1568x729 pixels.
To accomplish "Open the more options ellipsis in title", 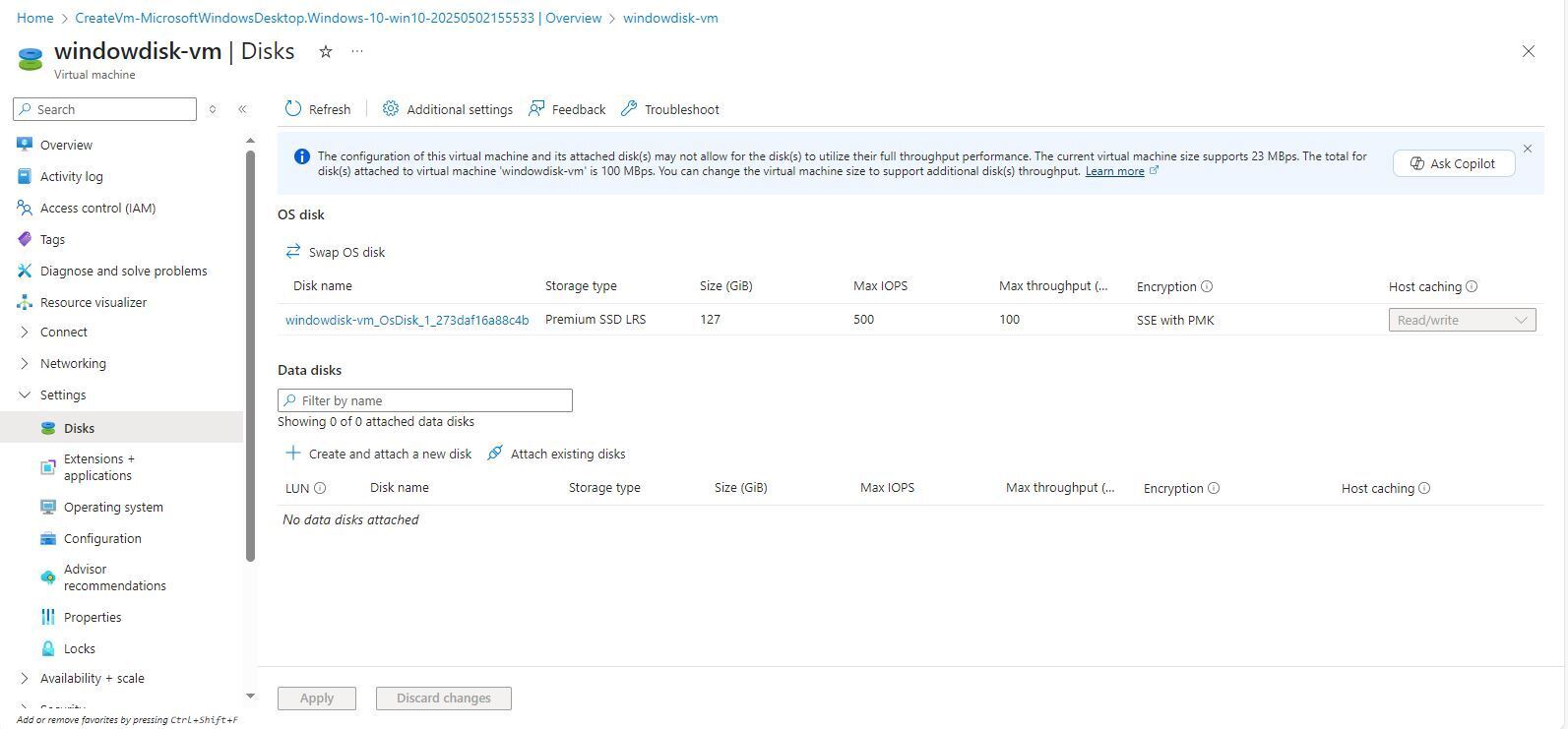I will (x=357, y=51).
